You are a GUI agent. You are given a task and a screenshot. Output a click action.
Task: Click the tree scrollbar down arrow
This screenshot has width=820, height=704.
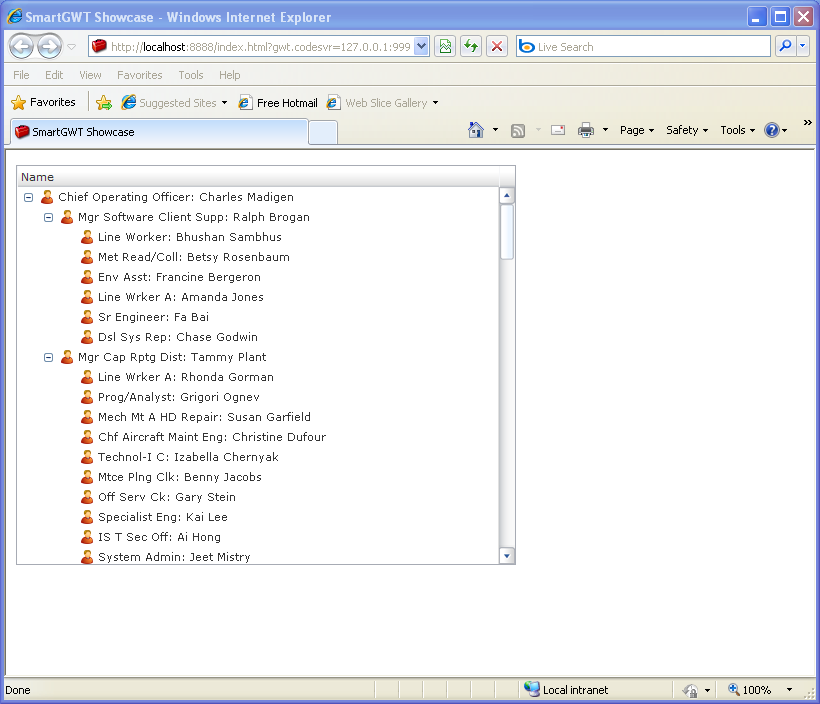(507, 555)
